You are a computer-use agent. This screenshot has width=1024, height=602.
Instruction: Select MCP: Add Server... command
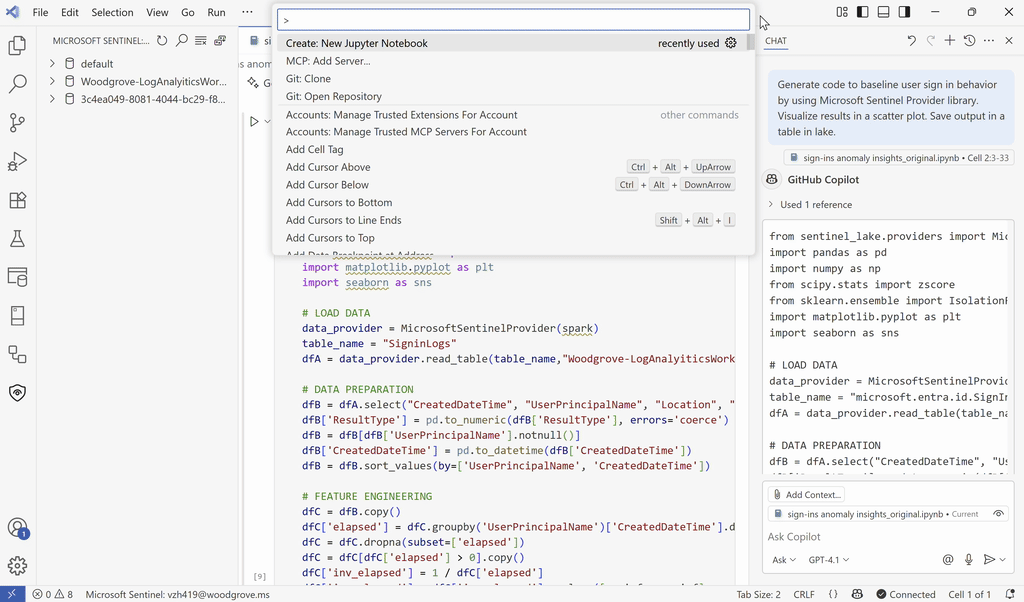click(513, 61)
